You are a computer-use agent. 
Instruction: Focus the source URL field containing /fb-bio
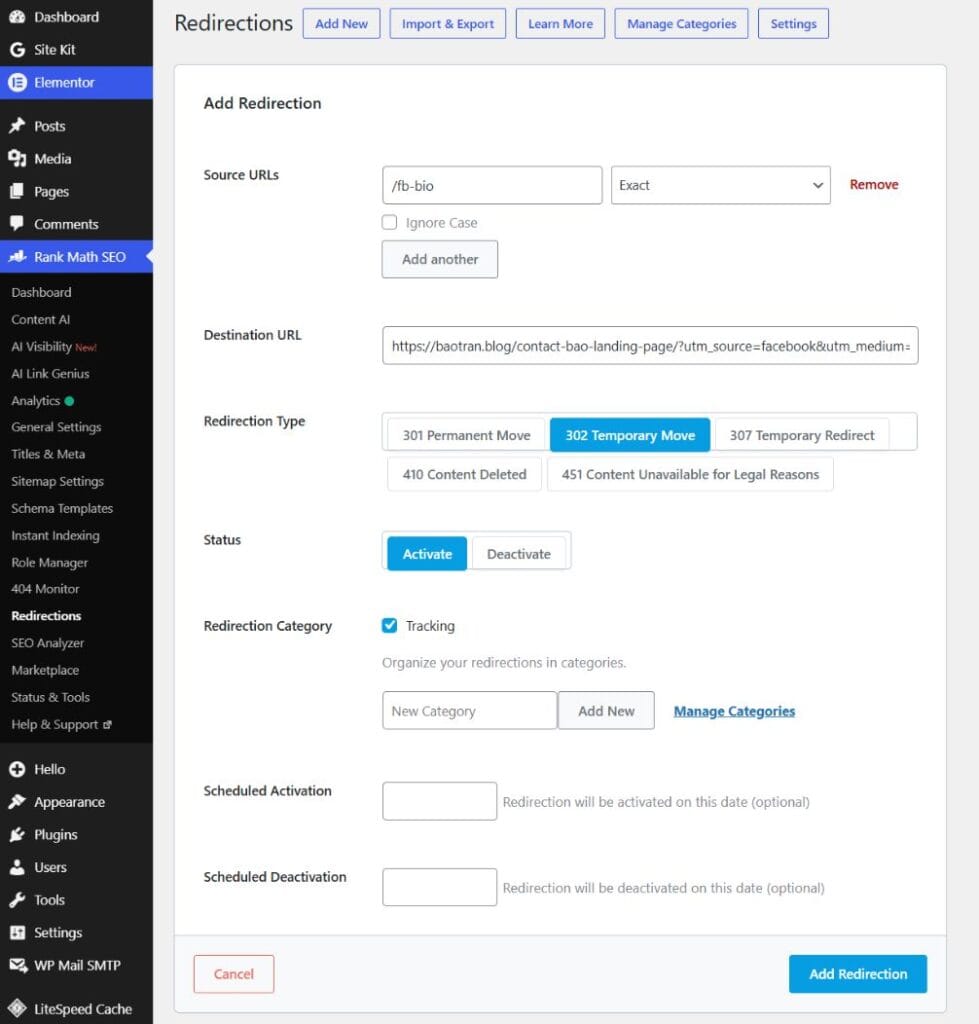(x=492, y=185)
